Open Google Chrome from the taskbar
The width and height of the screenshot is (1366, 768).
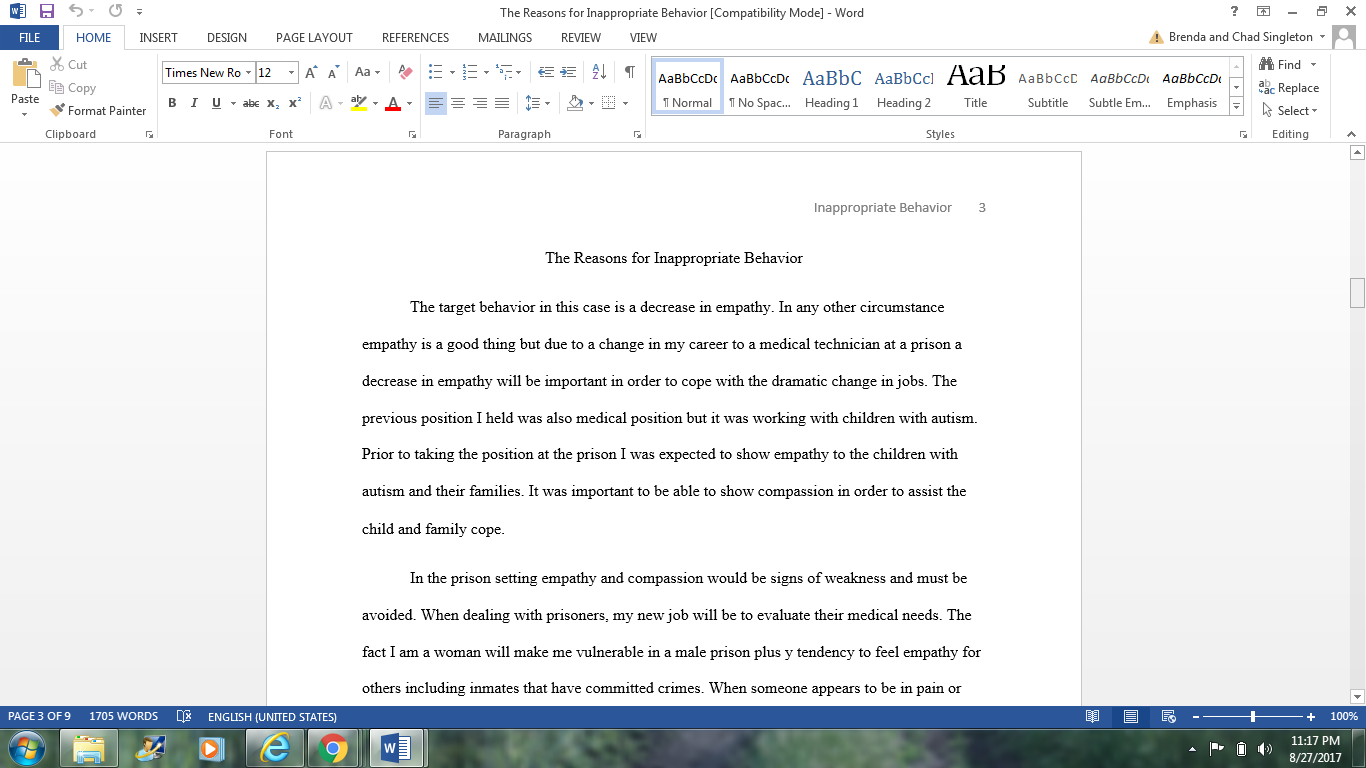332,748
